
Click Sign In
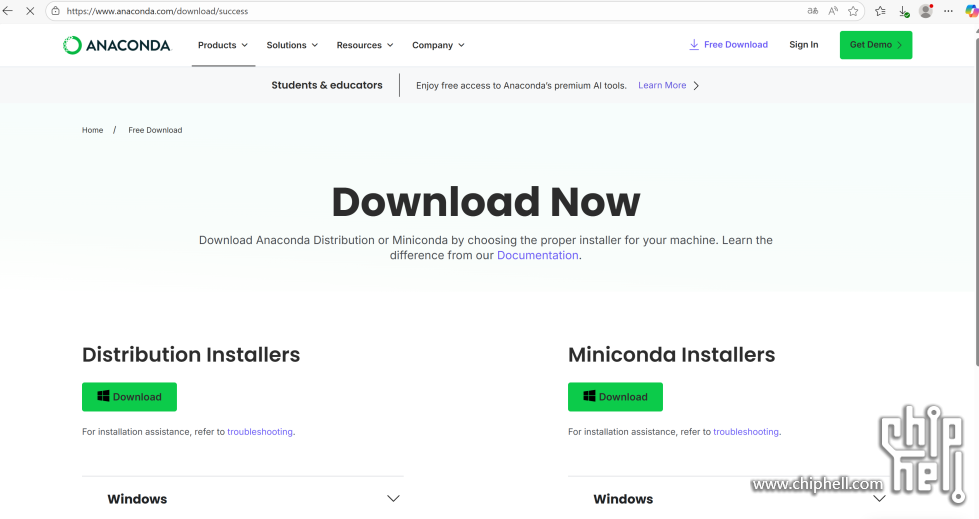click(x=804, y=45)
